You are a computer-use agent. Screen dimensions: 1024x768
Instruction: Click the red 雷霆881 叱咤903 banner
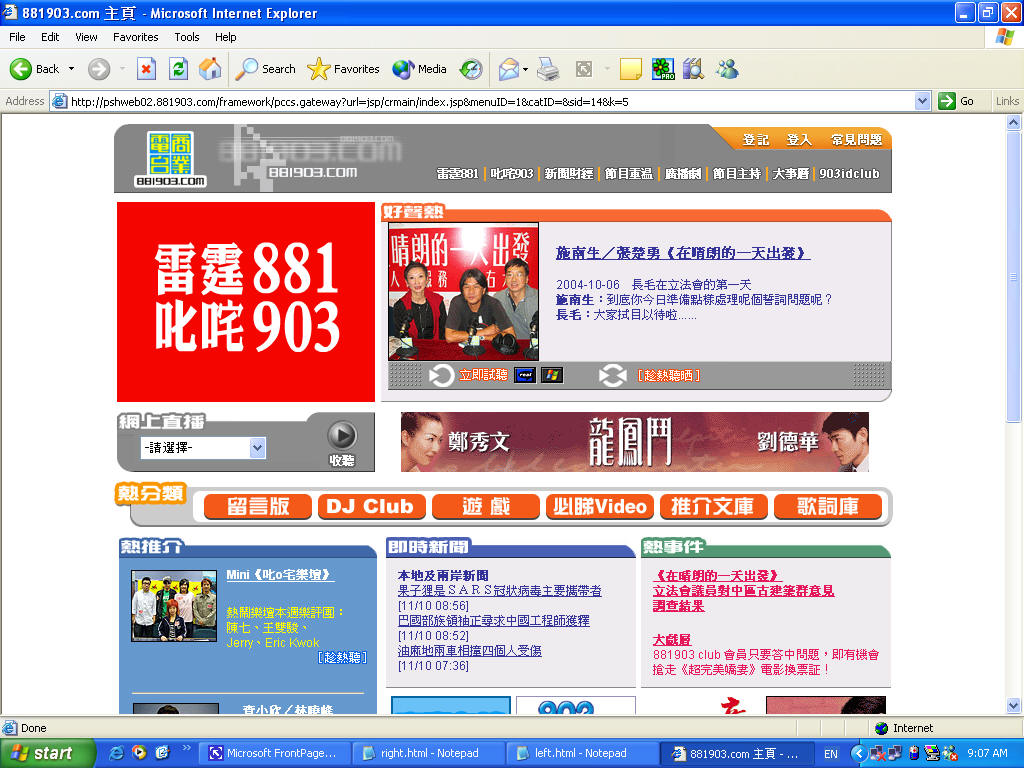[x=246, y=302]
